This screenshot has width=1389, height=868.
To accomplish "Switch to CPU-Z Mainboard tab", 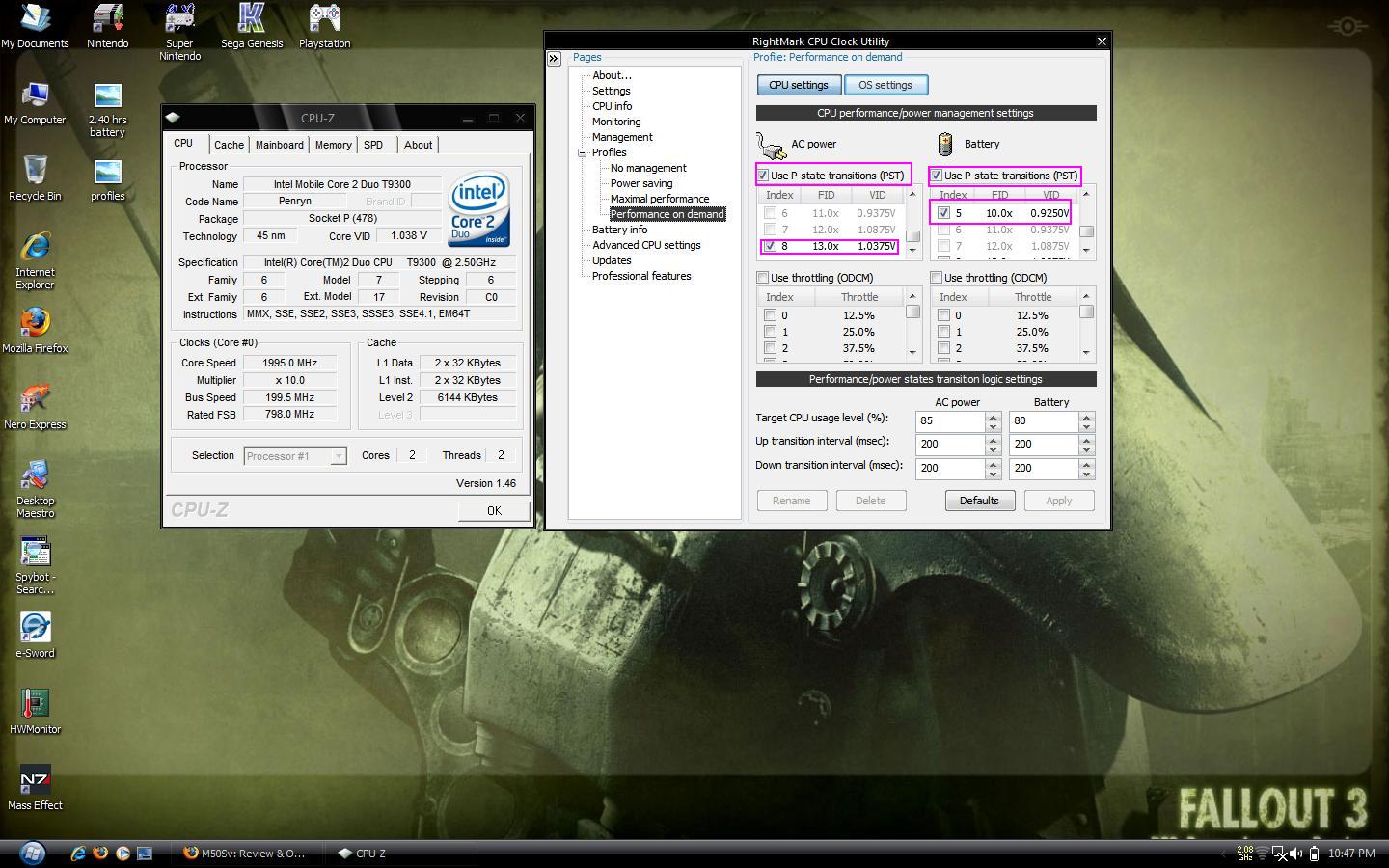I will tap(279, 145).
